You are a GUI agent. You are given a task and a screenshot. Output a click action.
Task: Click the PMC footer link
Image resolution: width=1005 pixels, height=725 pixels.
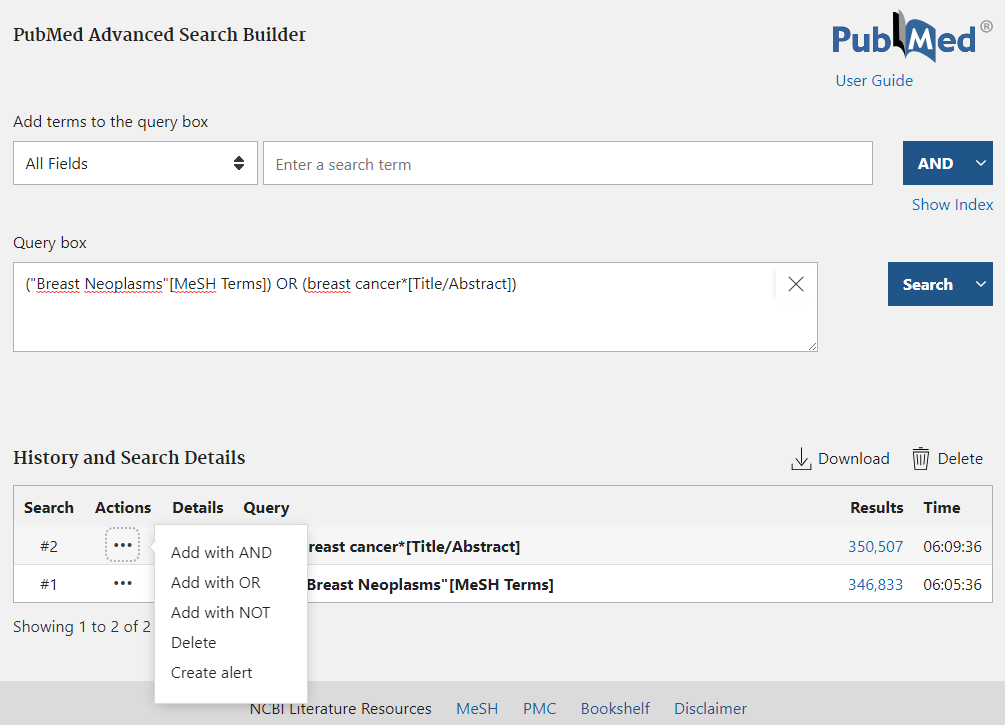(x=539, y=708)
